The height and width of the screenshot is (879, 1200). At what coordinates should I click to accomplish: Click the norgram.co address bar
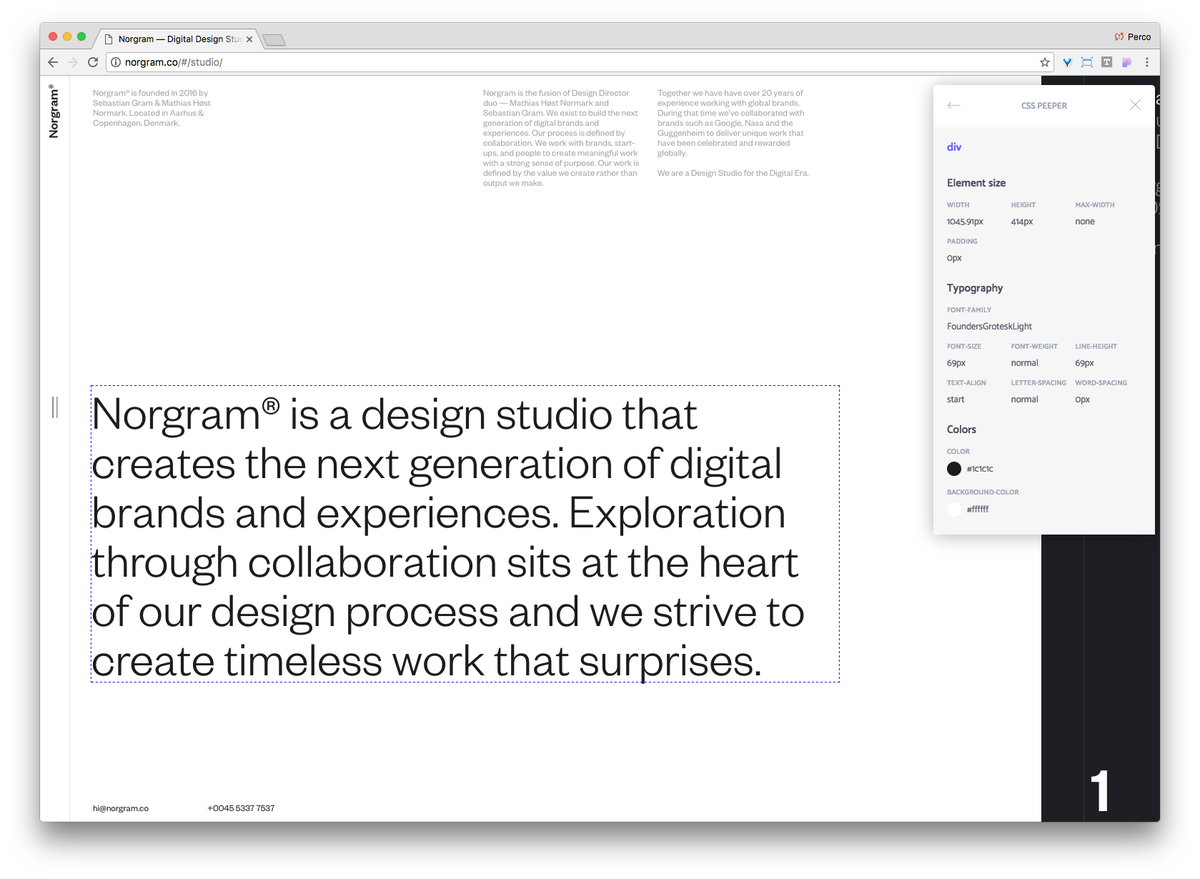[x=580, y=62]
